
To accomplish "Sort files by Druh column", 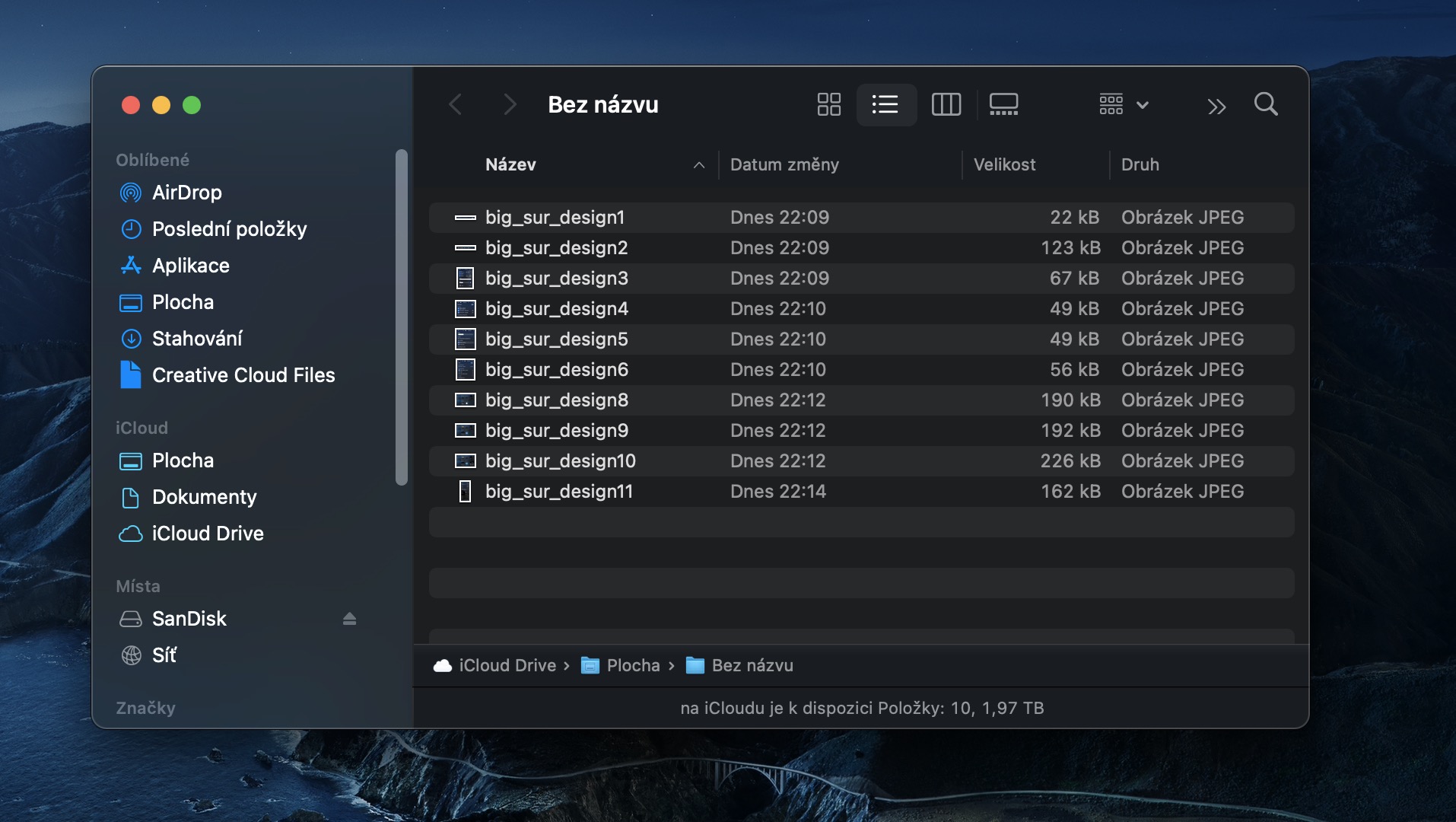I will pos(1140,164).
